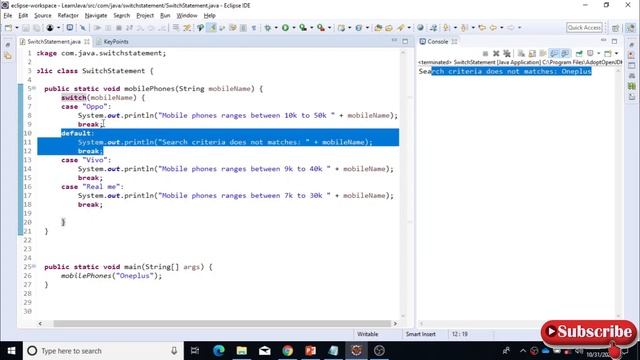The height and width of the screenshot is (360, 640).
Task: Toggle Show Console on standard output
Action: point(554,53)
